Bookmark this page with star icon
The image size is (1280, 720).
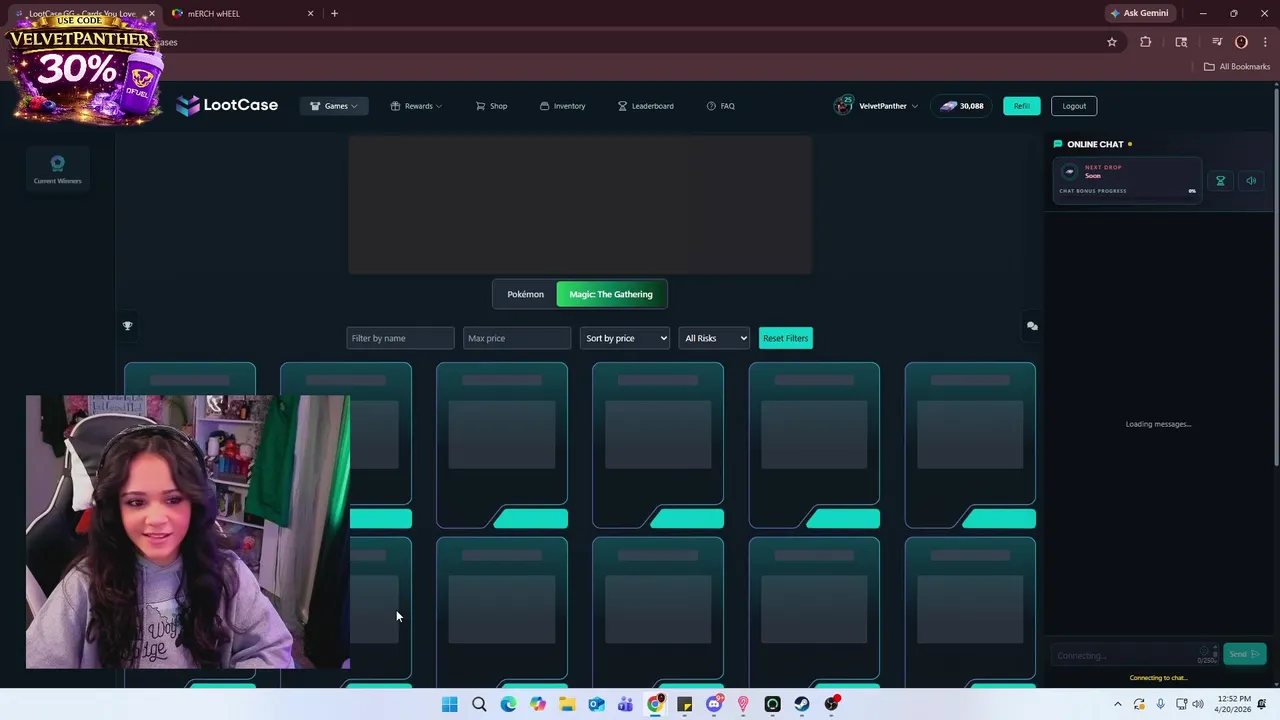click(1111, 42)
